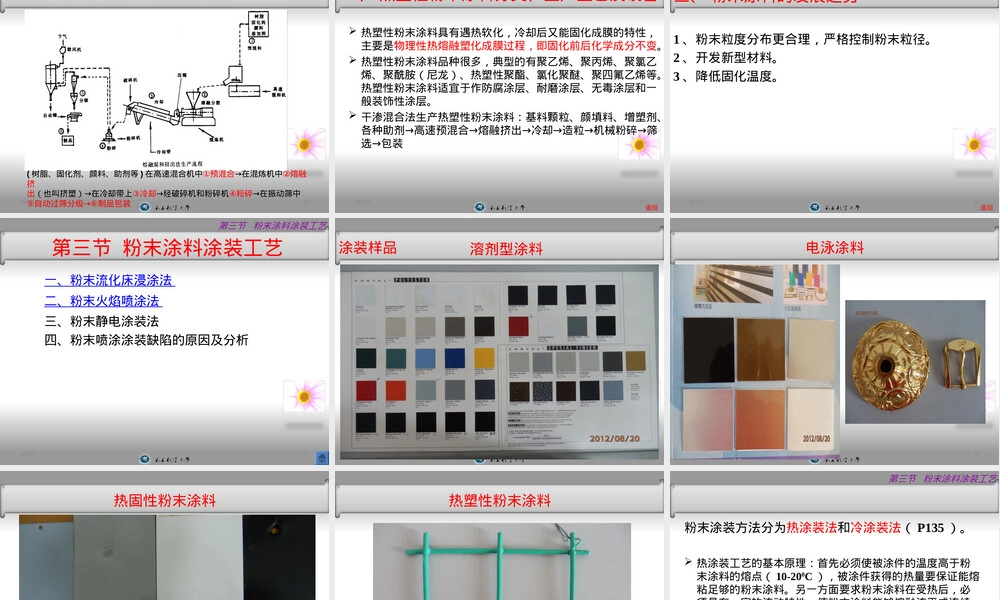
Task: Select the electrophoretic coated panels photo
Action: (755, 362)
